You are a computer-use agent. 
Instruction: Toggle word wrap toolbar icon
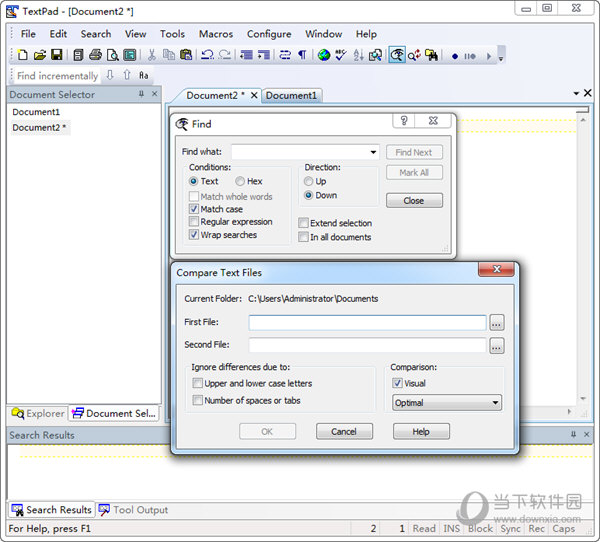click(x=285, y=55)
